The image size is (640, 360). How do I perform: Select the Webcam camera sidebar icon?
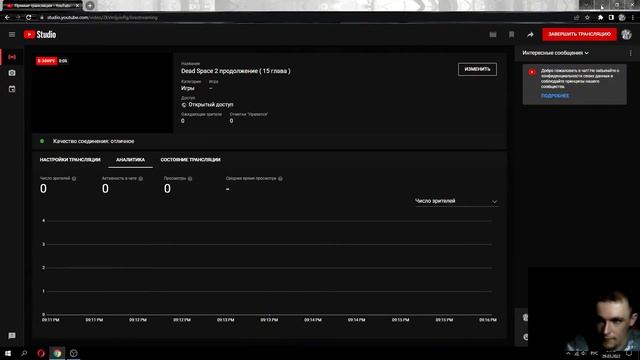click(x=12, y=73)
